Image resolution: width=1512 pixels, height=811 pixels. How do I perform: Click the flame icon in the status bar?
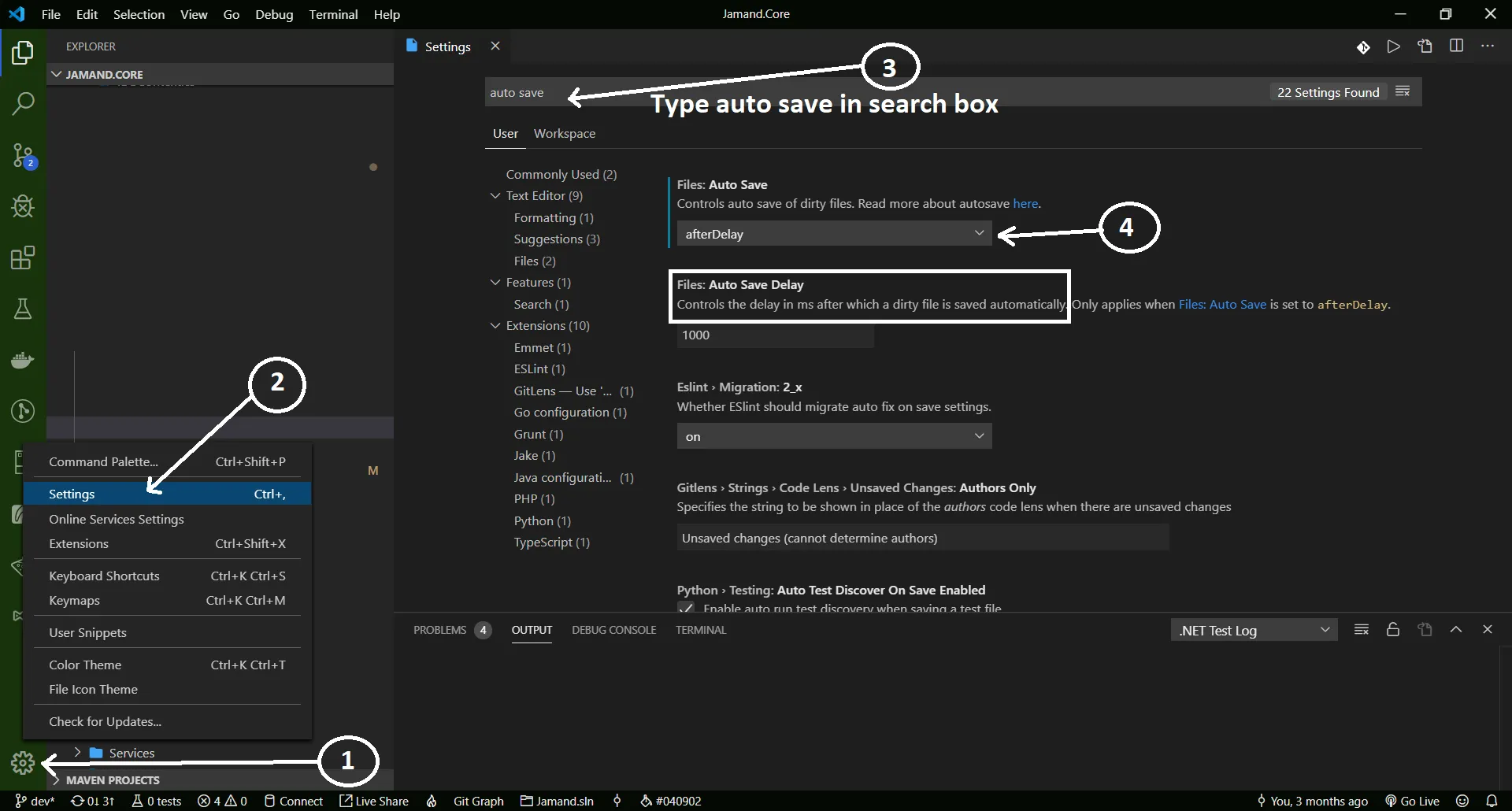(432, 801)
